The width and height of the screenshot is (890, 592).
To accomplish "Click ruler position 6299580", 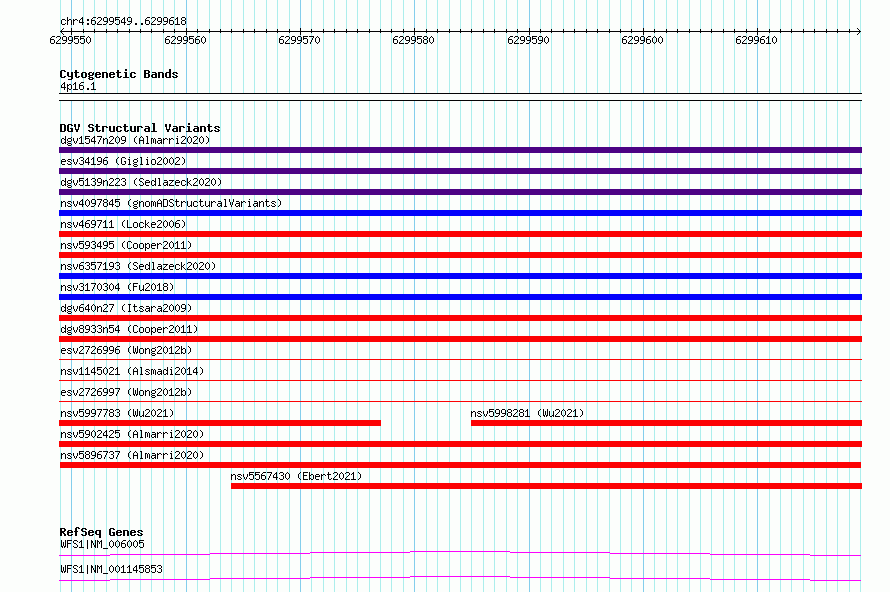I will click(x=413, y=40).
